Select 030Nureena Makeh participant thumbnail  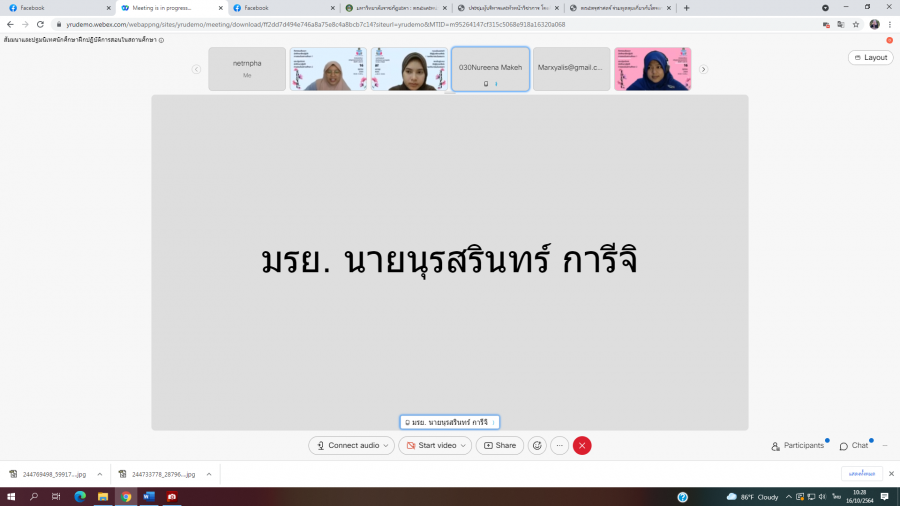tap(490, 69)
